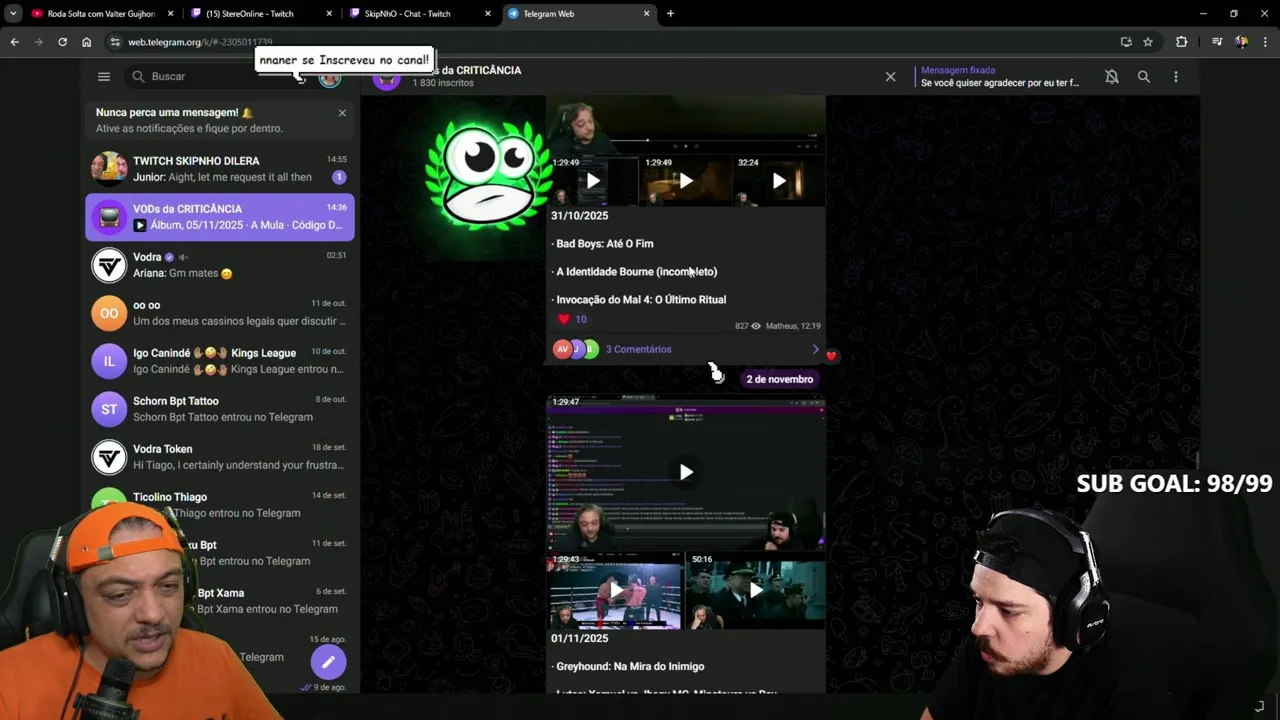Switch to the 'Roda Solta com Valter Guijhon' tab
The height and width of the screenshot is (720, 1280).
(101, 14)
